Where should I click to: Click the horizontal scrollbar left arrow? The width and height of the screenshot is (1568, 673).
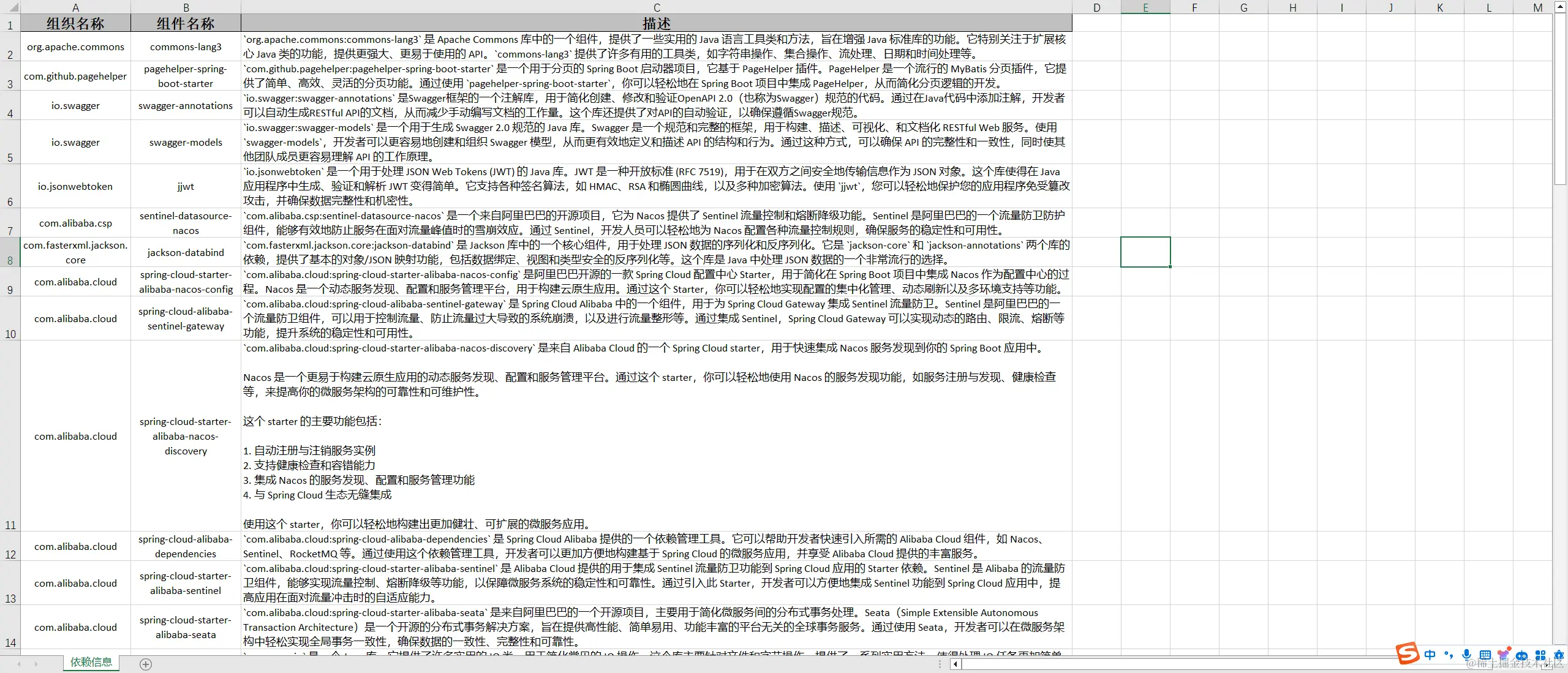click(x=955, y=664)
